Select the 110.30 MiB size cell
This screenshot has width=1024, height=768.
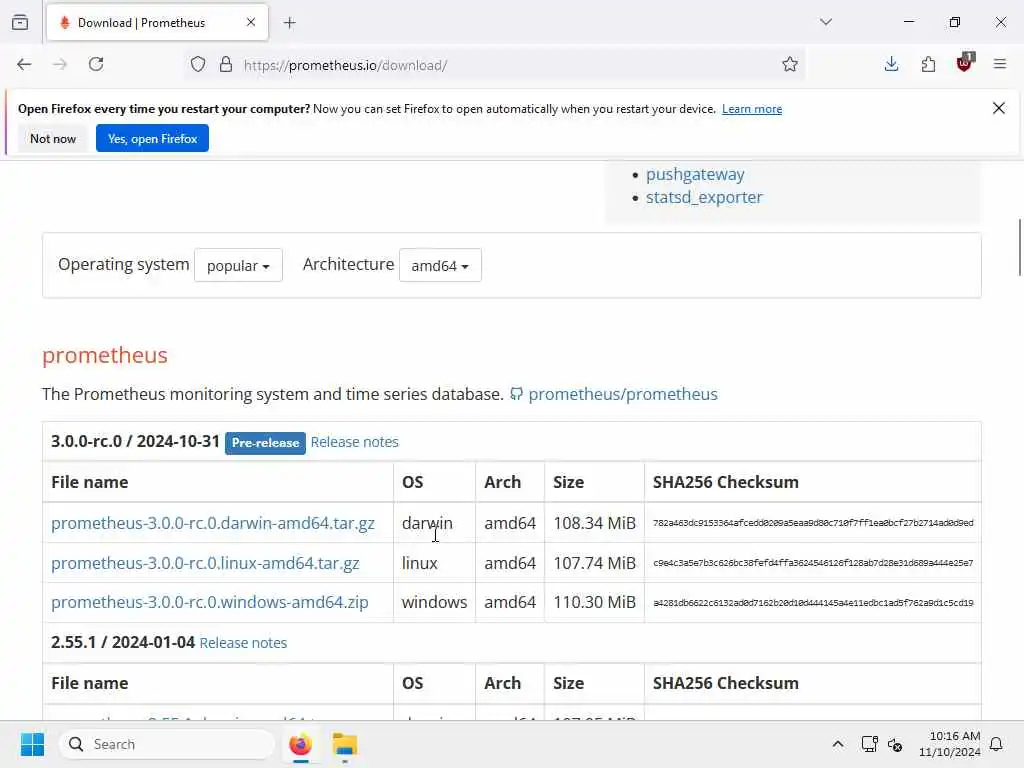pos(594,602)
